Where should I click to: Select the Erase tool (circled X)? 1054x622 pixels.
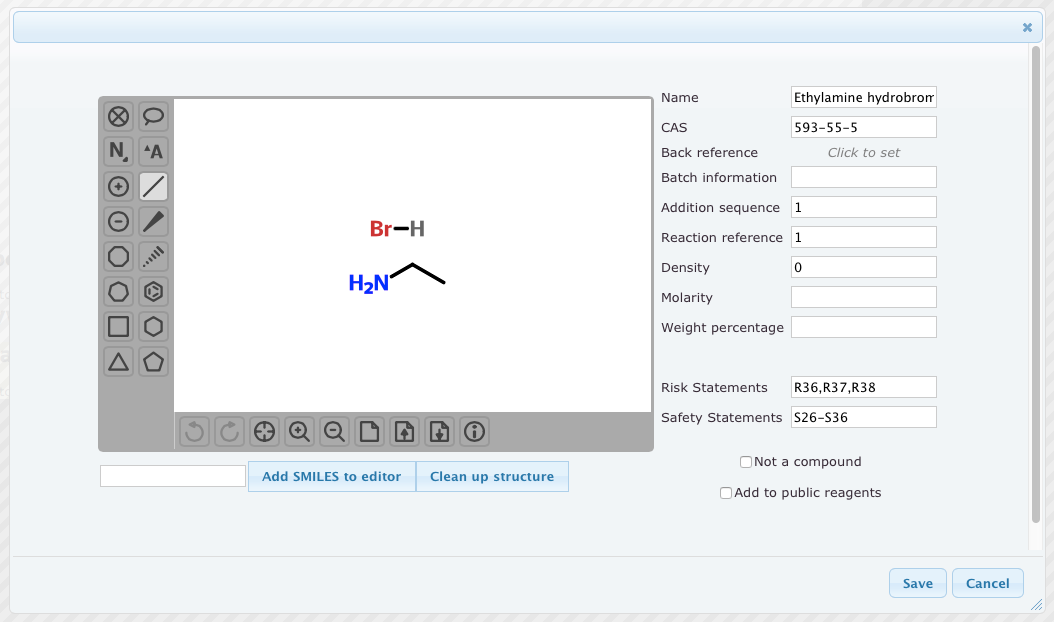[118, 116]
